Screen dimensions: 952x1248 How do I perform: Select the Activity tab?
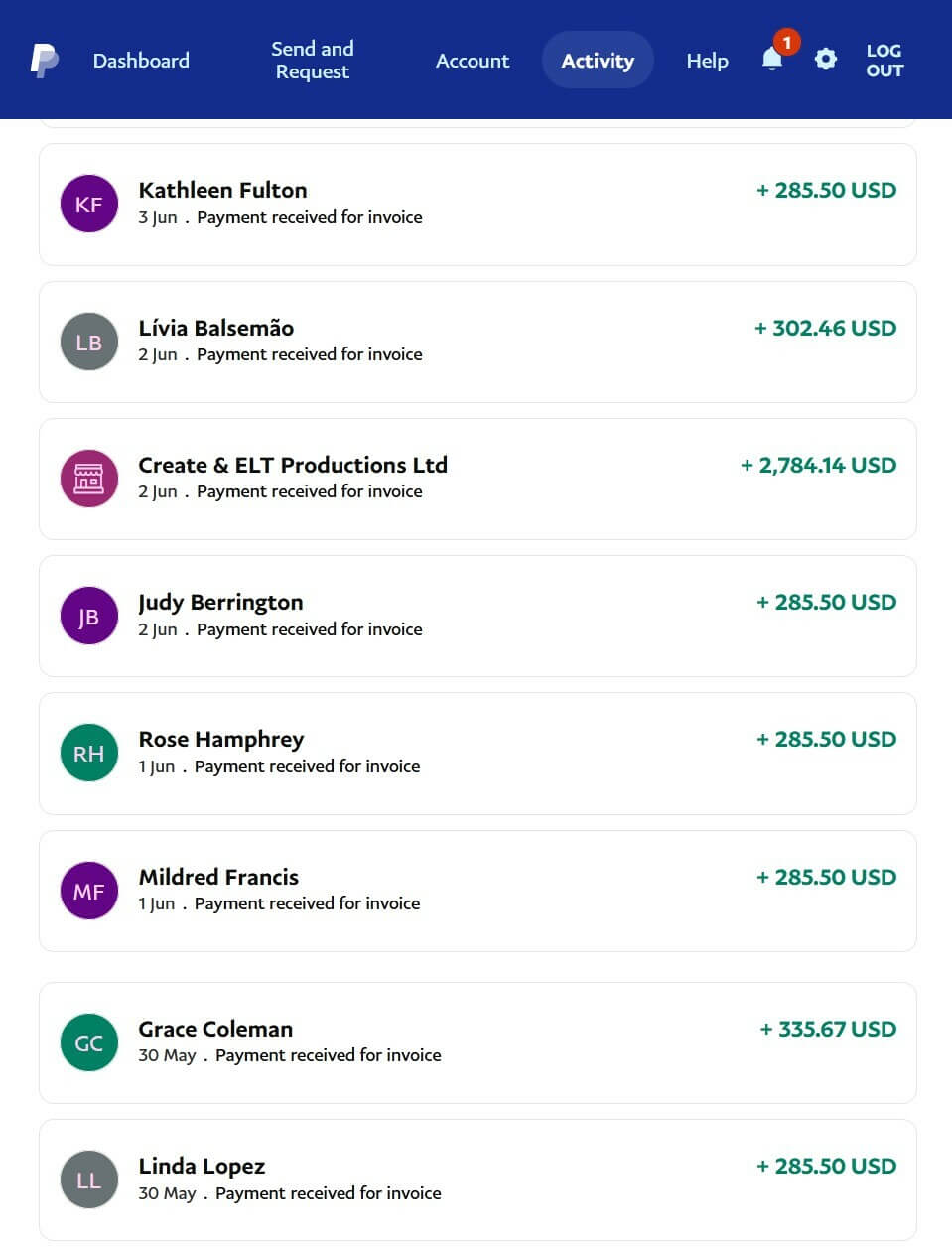pyautogui.click(x=598, y=61)
